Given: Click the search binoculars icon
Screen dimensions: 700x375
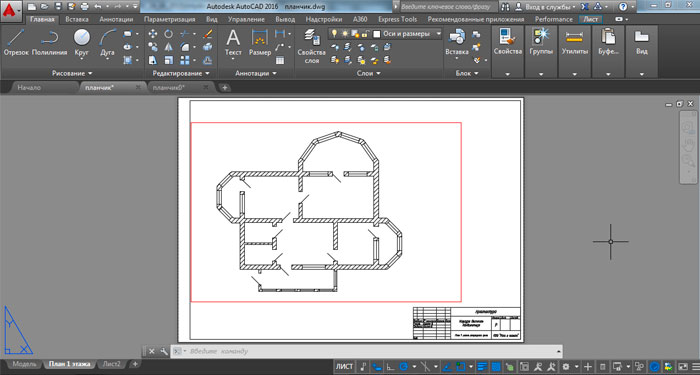Looking at the screenshot, I should tap(505, 7).
